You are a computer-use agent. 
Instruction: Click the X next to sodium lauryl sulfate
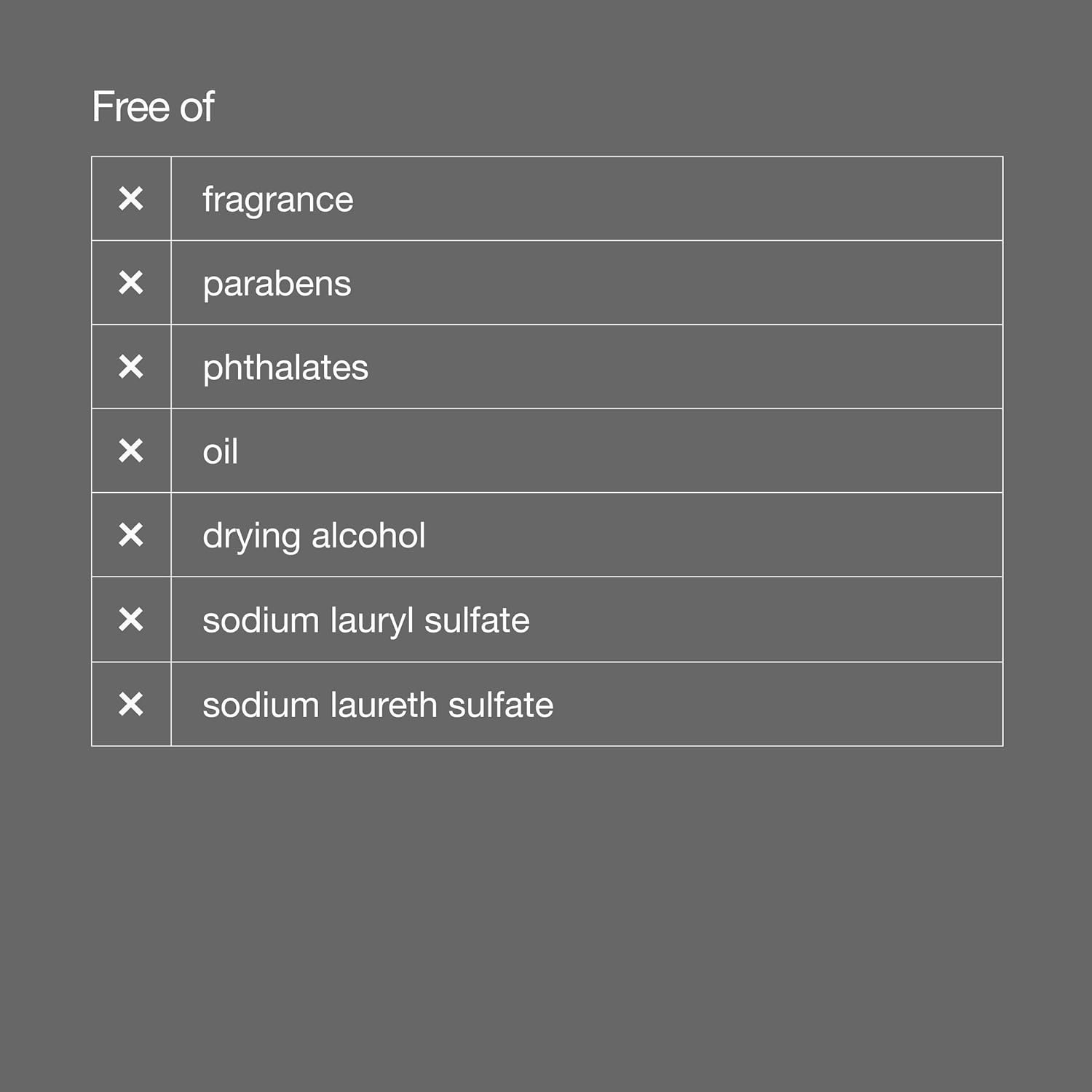131,620
